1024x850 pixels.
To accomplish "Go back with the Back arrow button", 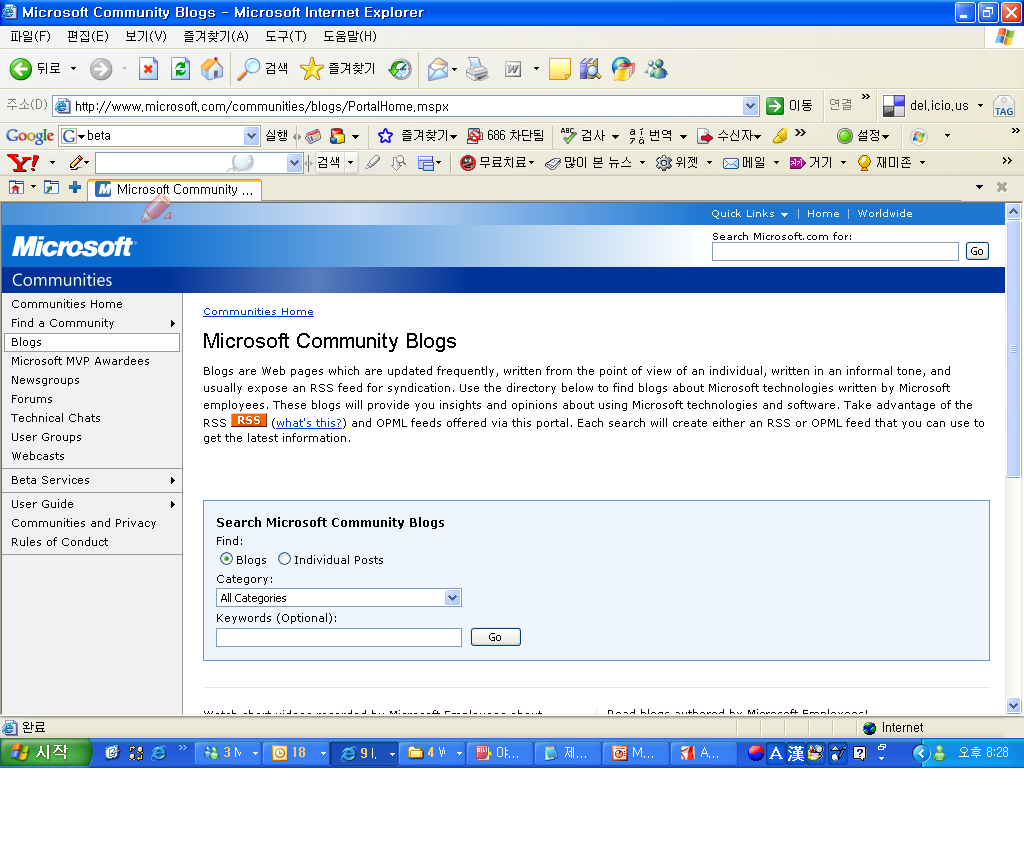I will coord(35,69).
